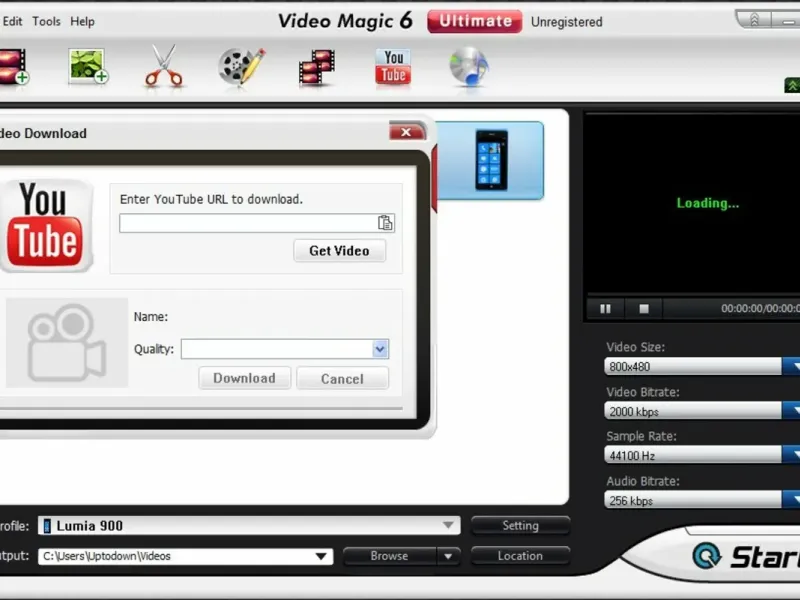
Task: Select the scissors cut tool
Action: pos(163,66)
